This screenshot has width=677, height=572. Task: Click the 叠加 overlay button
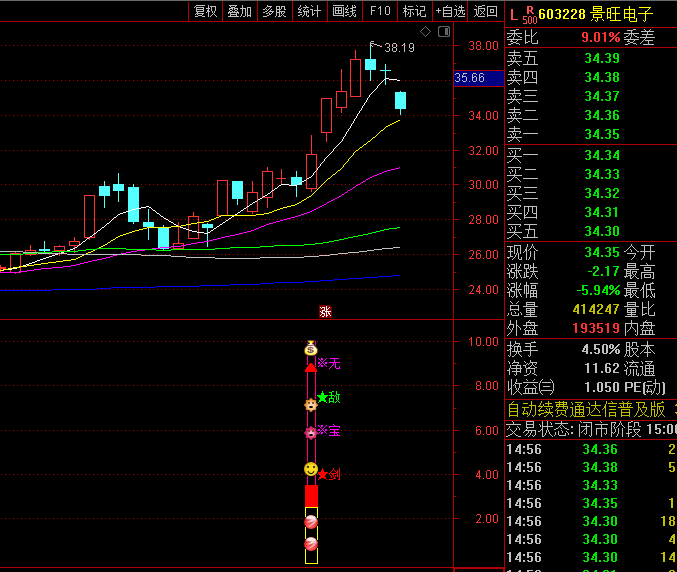pos(240,11)
